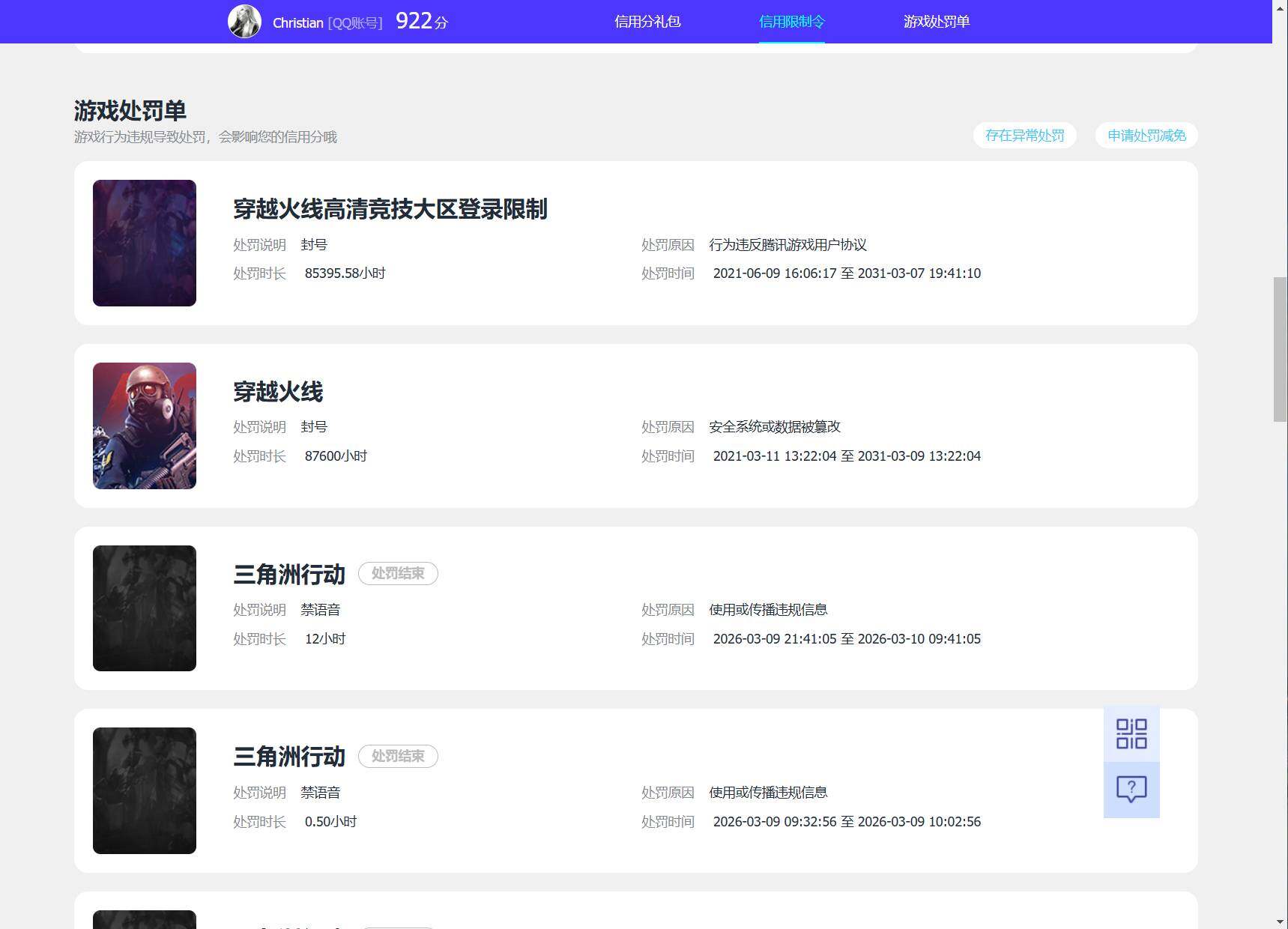Open the help feedback chat icon

(1131, 790)
